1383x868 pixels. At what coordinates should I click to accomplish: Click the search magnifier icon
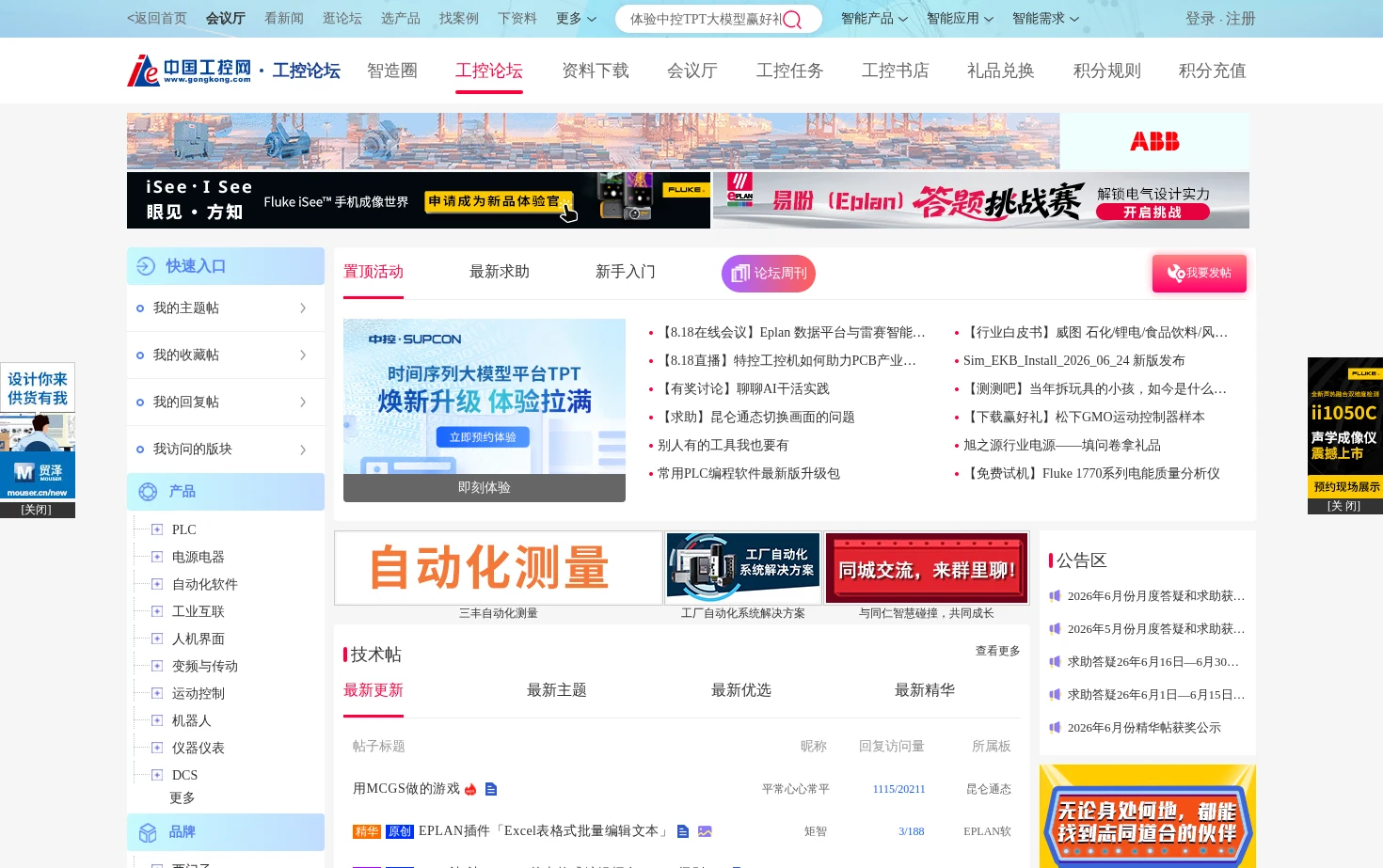click(x=792, y=19)
